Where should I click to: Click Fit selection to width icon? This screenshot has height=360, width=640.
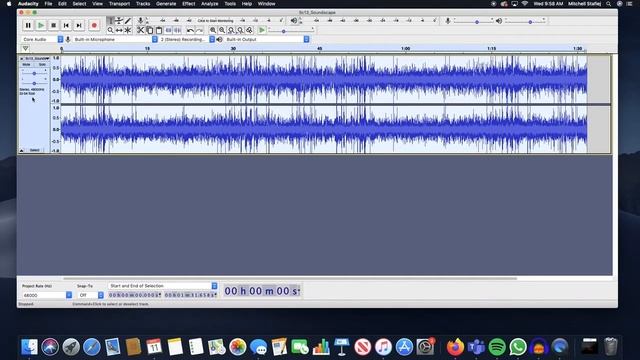coord(231,30)
